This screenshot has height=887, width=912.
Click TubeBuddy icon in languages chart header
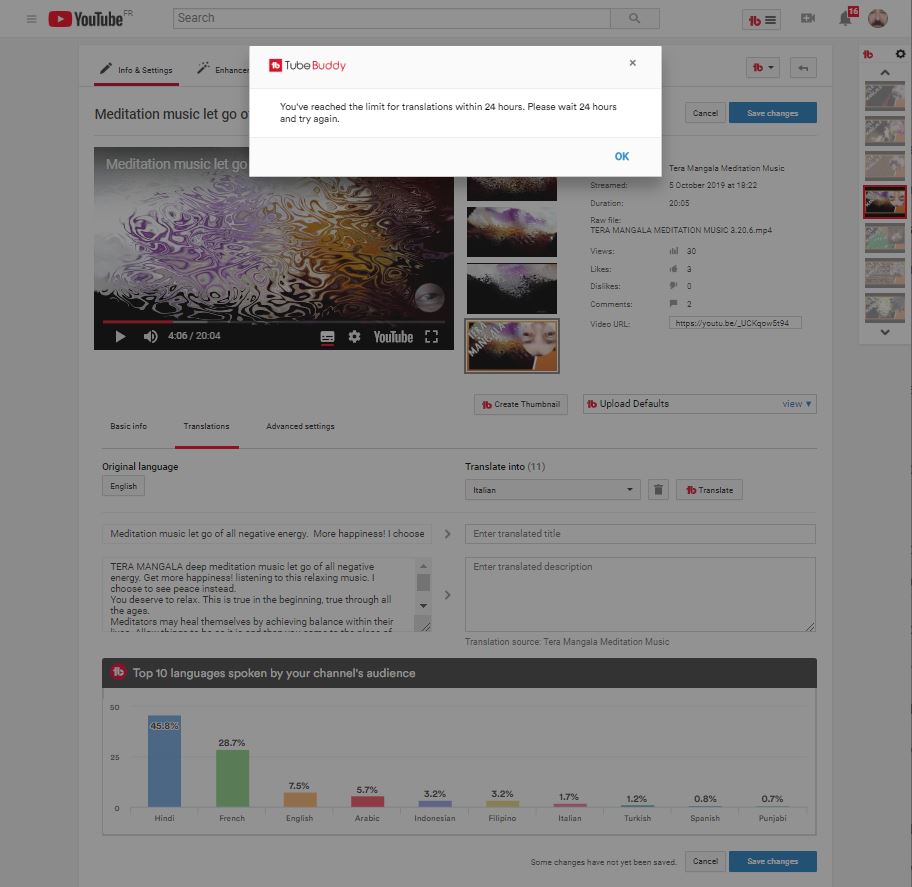click(x=118, y=672)
